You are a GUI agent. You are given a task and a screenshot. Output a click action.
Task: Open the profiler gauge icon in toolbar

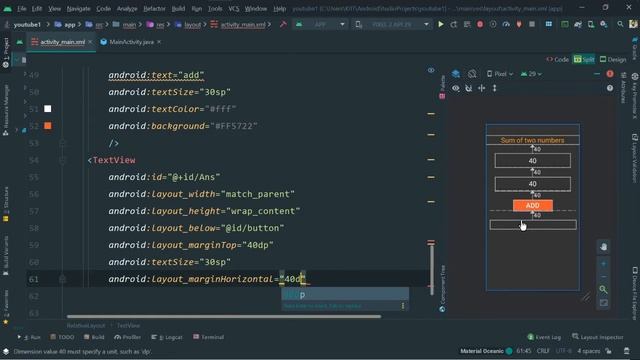506,24
